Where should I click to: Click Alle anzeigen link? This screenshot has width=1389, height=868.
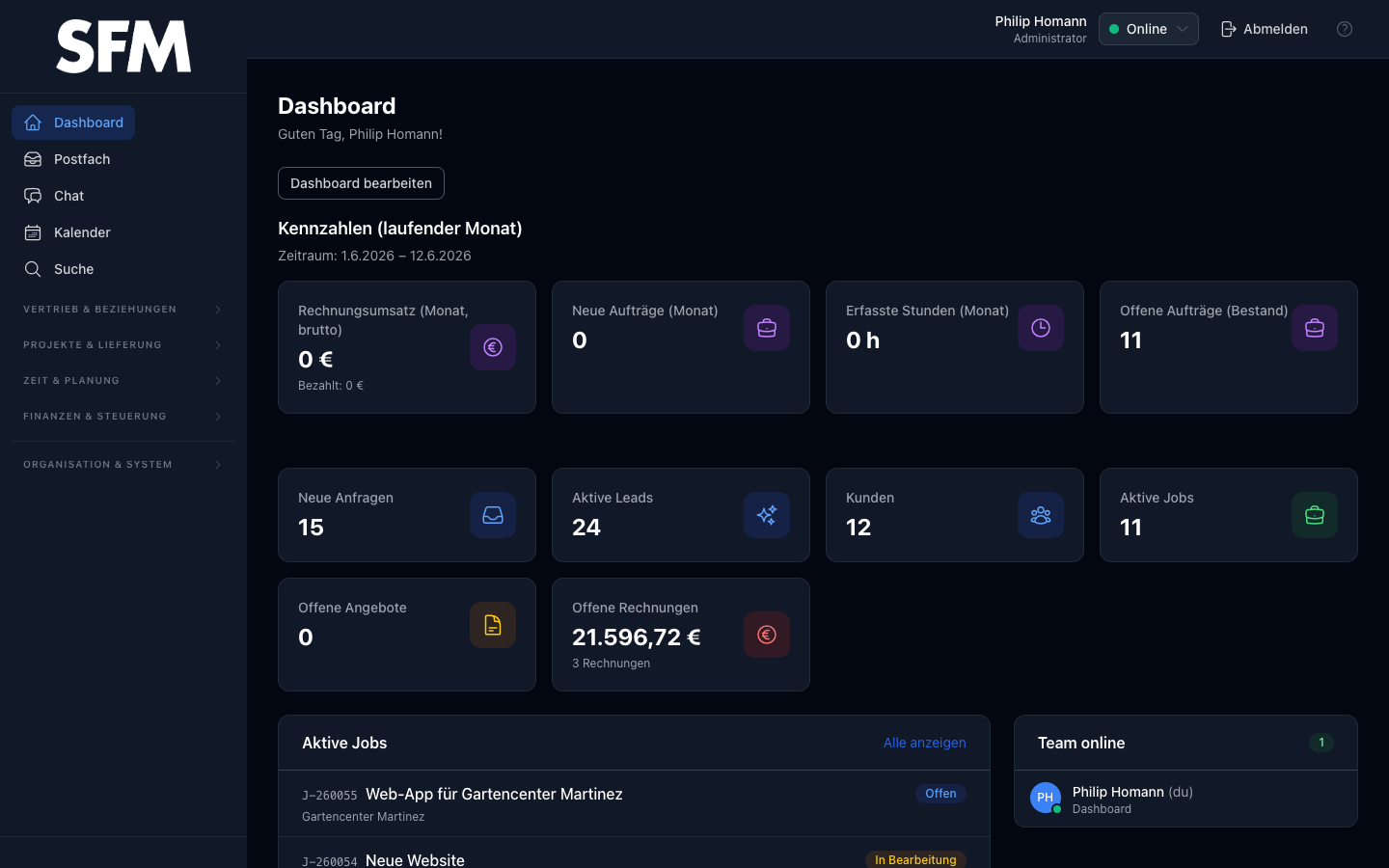(924, 743)
